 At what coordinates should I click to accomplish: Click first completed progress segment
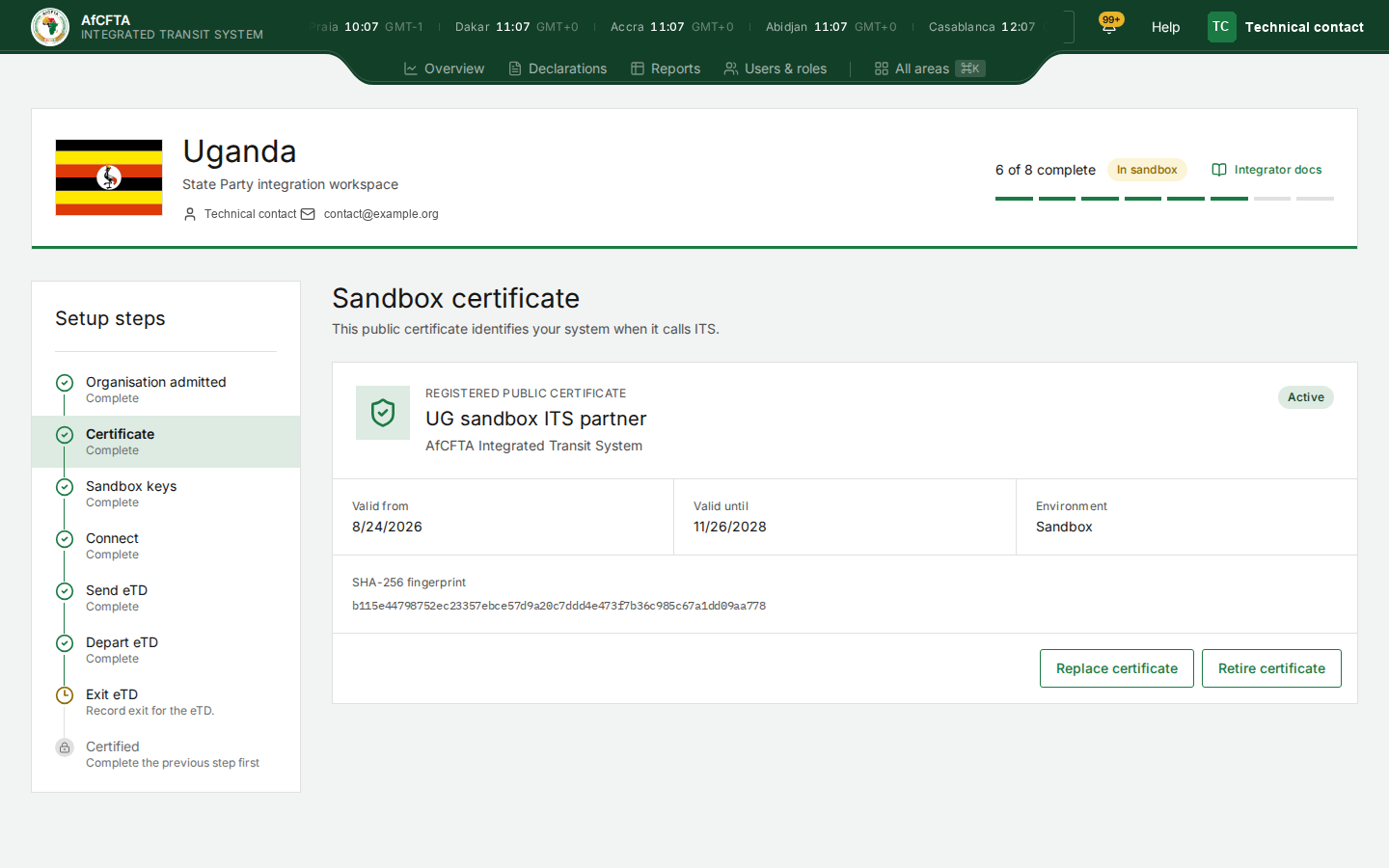[x=1014, y=199]
